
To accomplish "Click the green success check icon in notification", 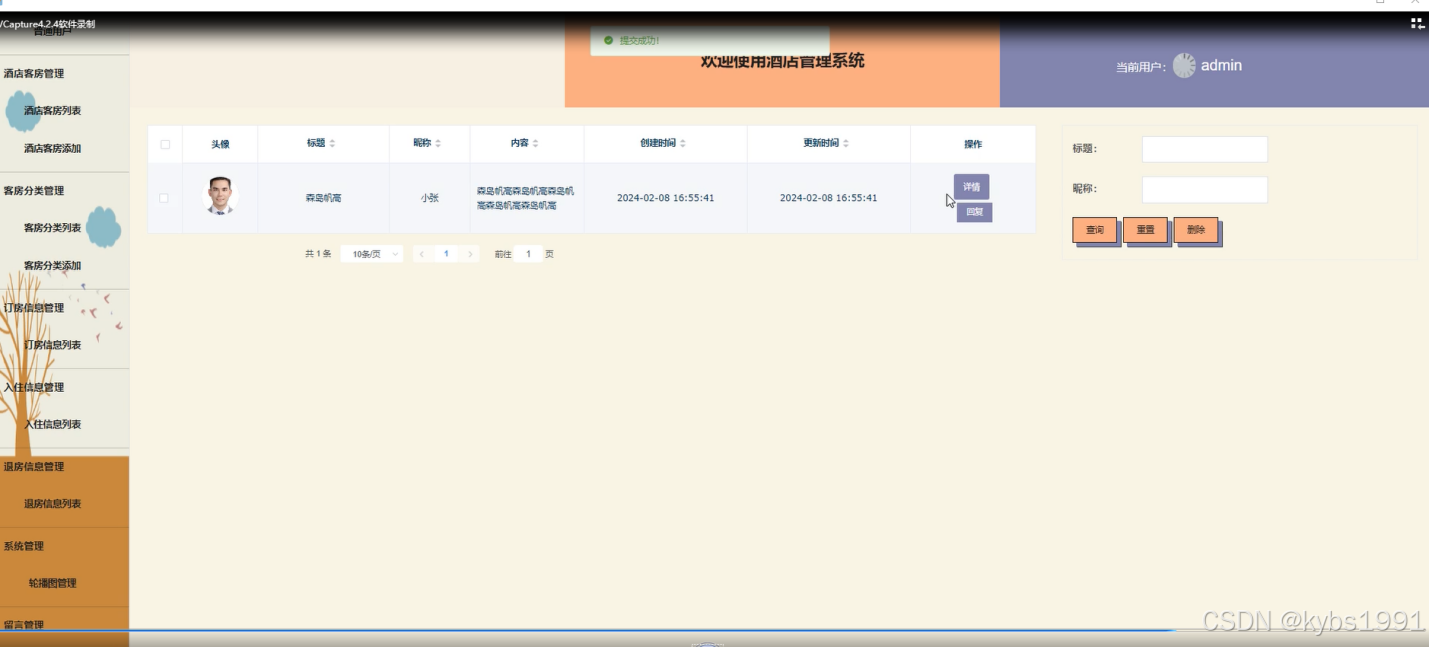I will pyautogui.click(x=608, y=41).
